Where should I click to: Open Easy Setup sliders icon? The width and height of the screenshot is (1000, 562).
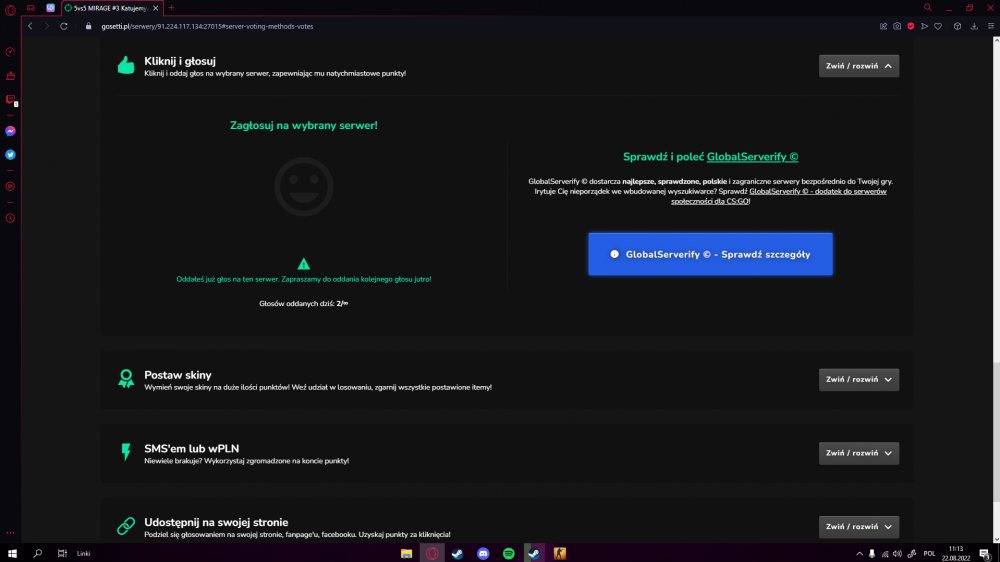pos(990,26)
